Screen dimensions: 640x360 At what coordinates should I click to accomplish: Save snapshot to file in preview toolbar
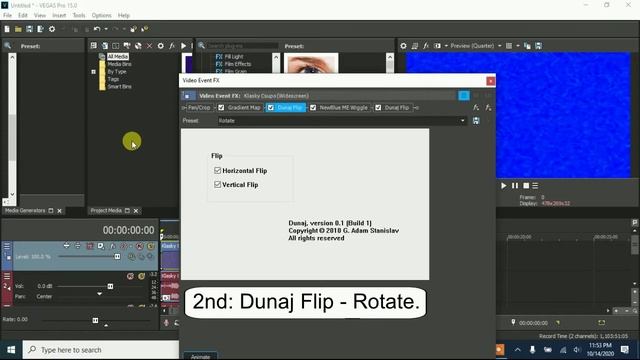[x=539, y=46]
